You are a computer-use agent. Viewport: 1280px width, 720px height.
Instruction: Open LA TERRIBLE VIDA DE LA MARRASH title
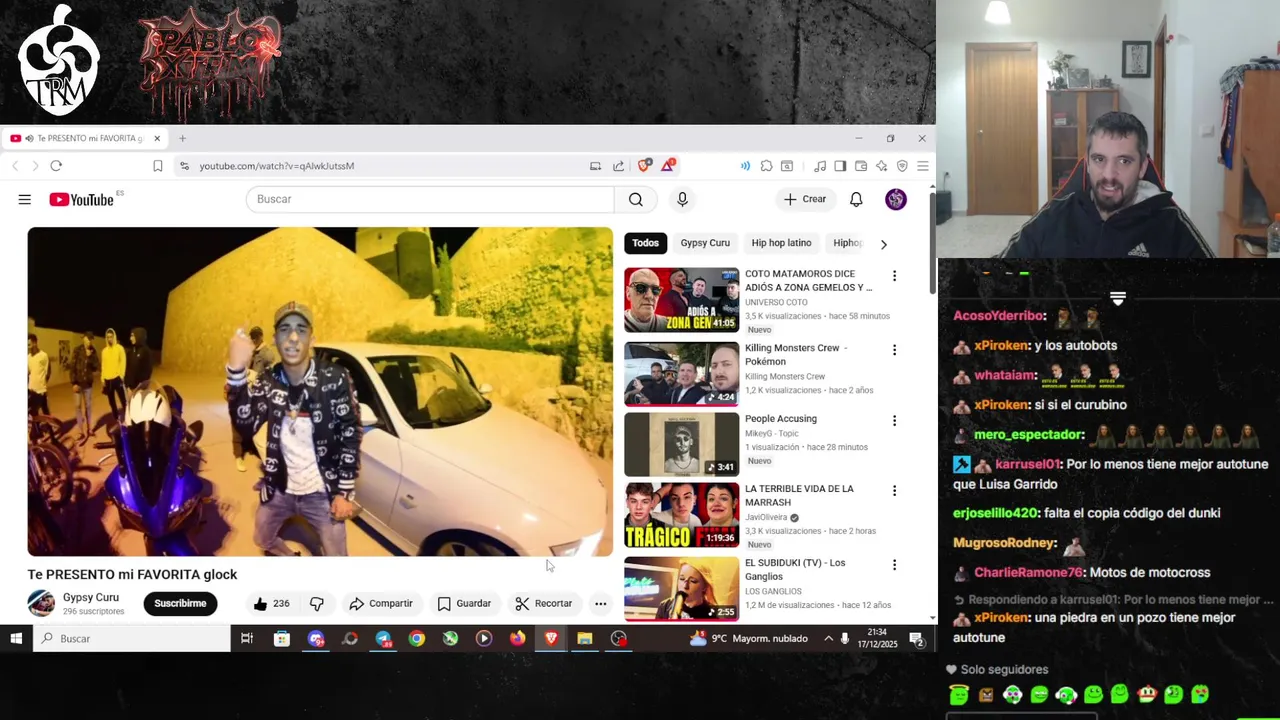click(799, 495)
